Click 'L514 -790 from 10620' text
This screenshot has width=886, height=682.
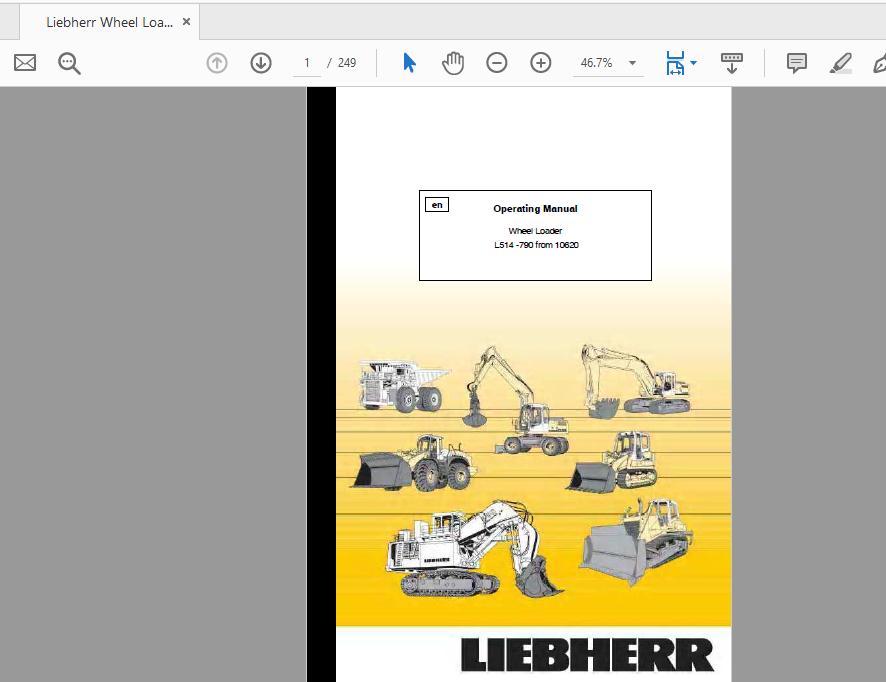[x=536, y=245]
